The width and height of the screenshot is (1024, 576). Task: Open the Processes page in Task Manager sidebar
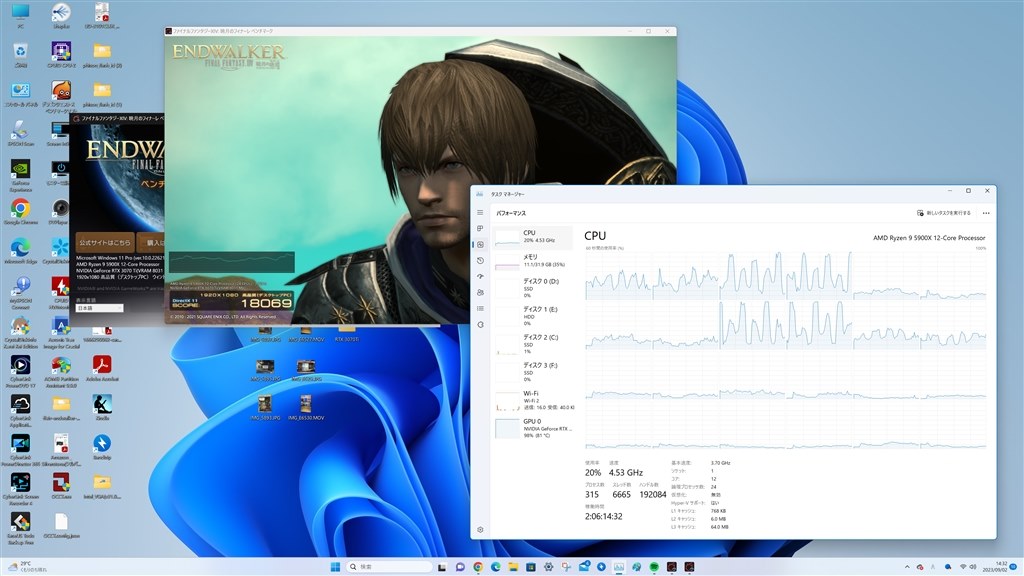[480, 229]
